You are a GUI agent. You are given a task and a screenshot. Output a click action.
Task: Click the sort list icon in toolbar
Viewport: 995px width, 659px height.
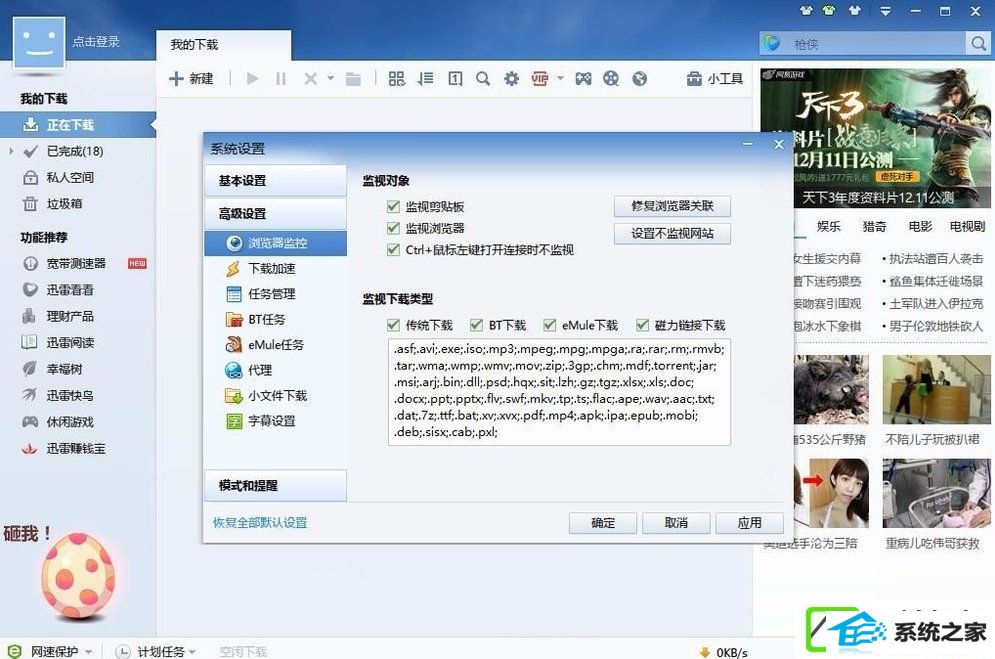point(425,79)
